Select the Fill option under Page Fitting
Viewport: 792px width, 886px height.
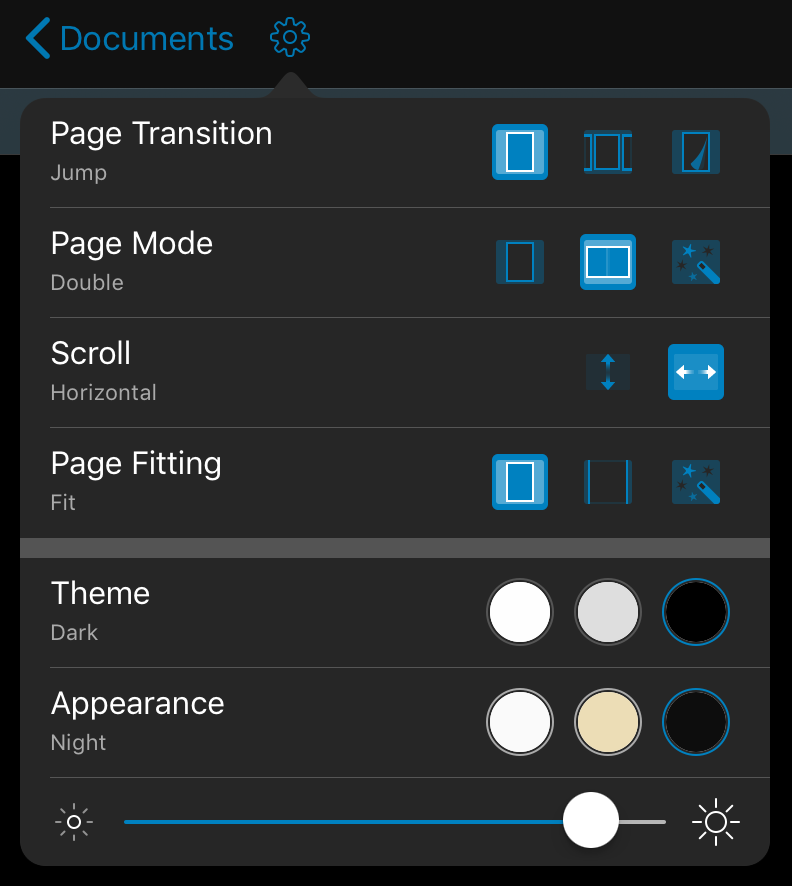point(608,482)
